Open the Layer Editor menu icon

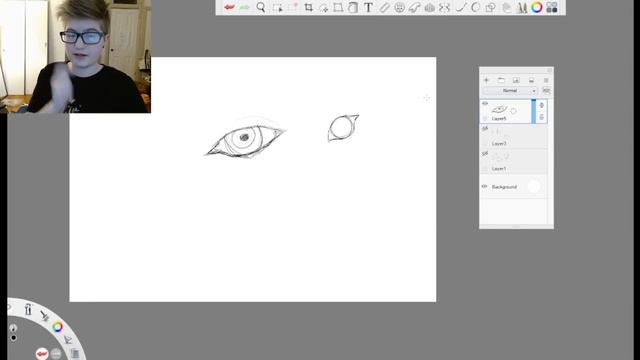(546, 80)
